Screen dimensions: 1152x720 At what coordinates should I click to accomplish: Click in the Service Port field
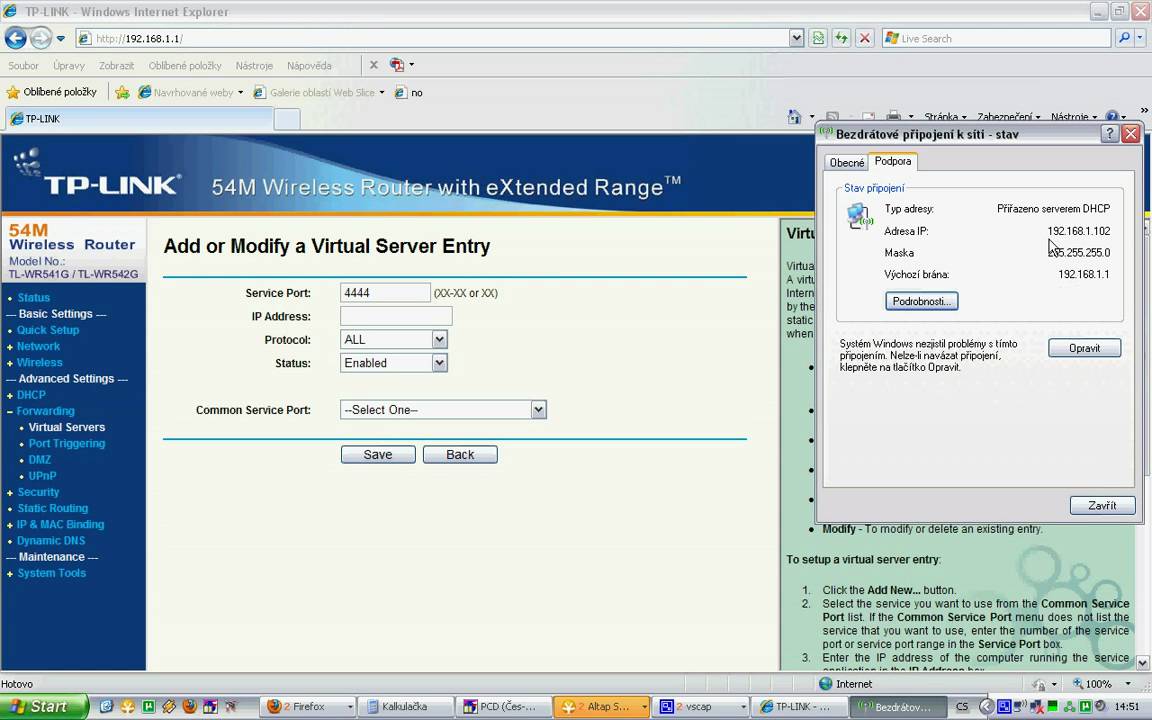point(385,292)
